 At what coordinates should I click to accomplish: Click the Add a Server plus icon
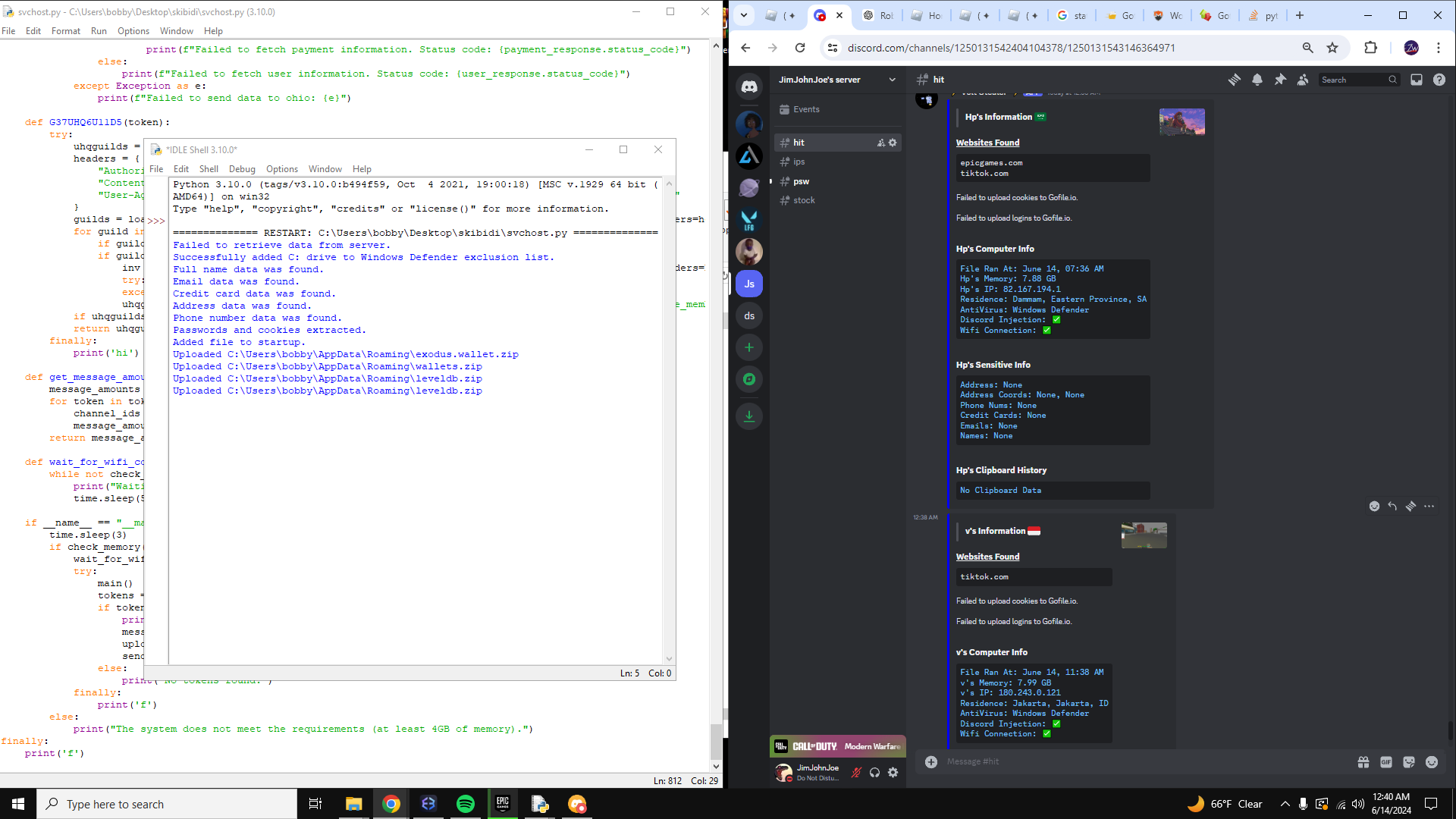[749, 347]
